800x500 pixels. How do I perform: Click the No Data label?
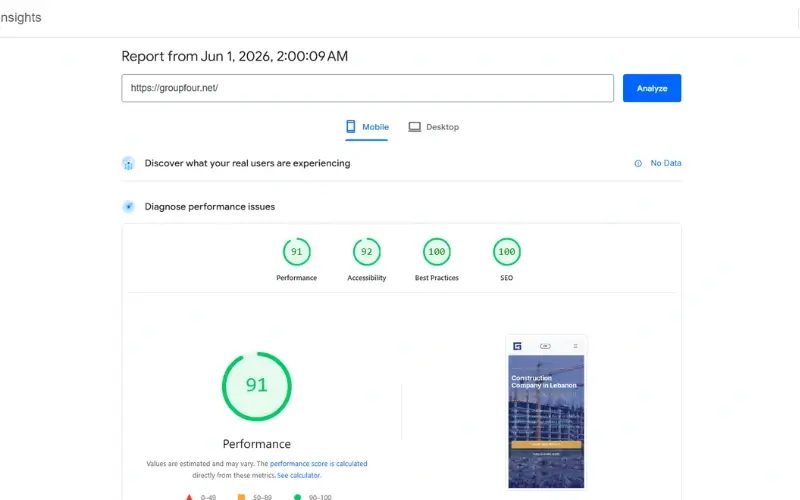click(x=665, y=163)
